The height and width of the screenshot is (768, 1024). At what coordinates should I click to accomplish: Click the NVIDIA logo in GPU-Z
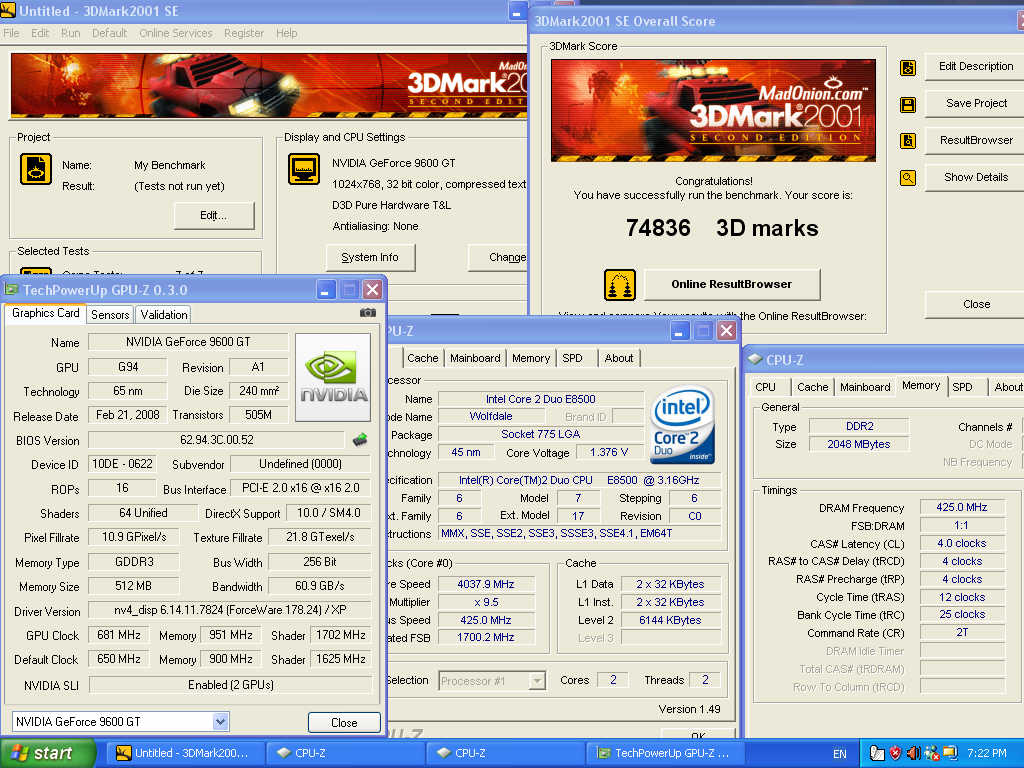334,377
